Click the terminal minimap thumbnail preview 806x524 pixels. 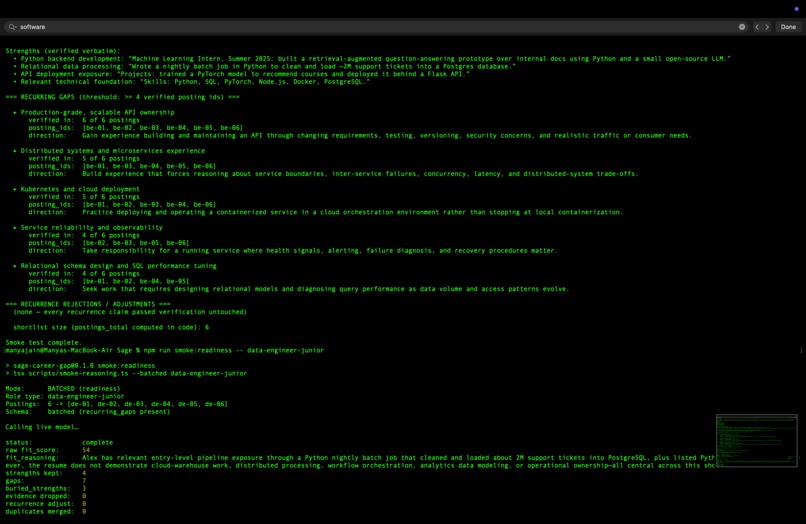click(757, 440)
